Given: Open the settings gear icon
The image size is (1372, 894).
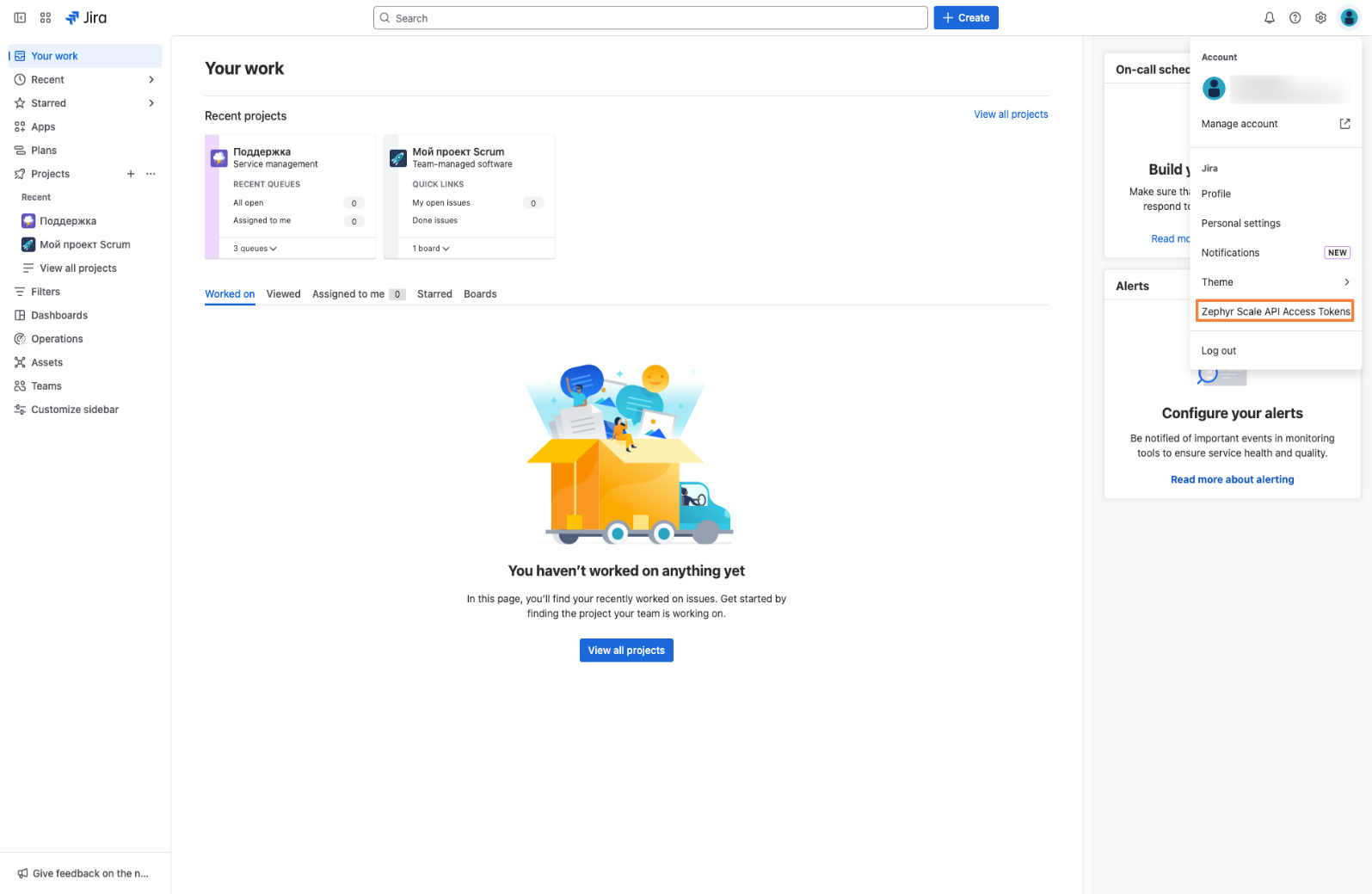Looking at the screenshot, I should tap(1320, 18).
